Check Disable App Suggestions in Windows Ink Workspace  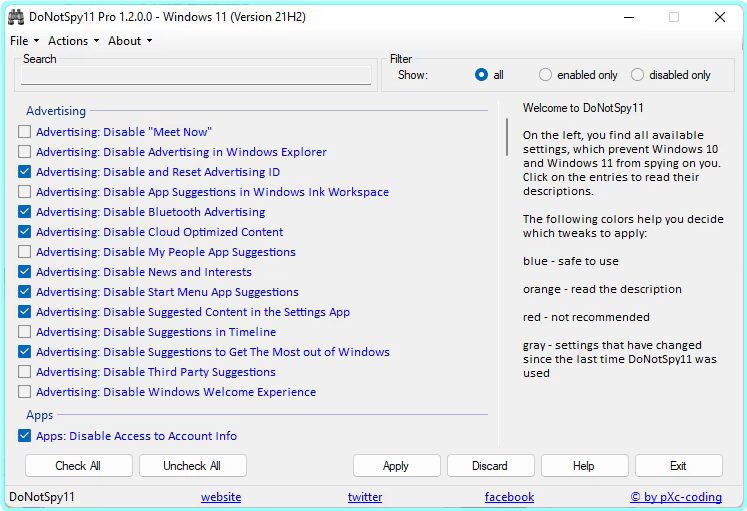(x=24, y=191)
